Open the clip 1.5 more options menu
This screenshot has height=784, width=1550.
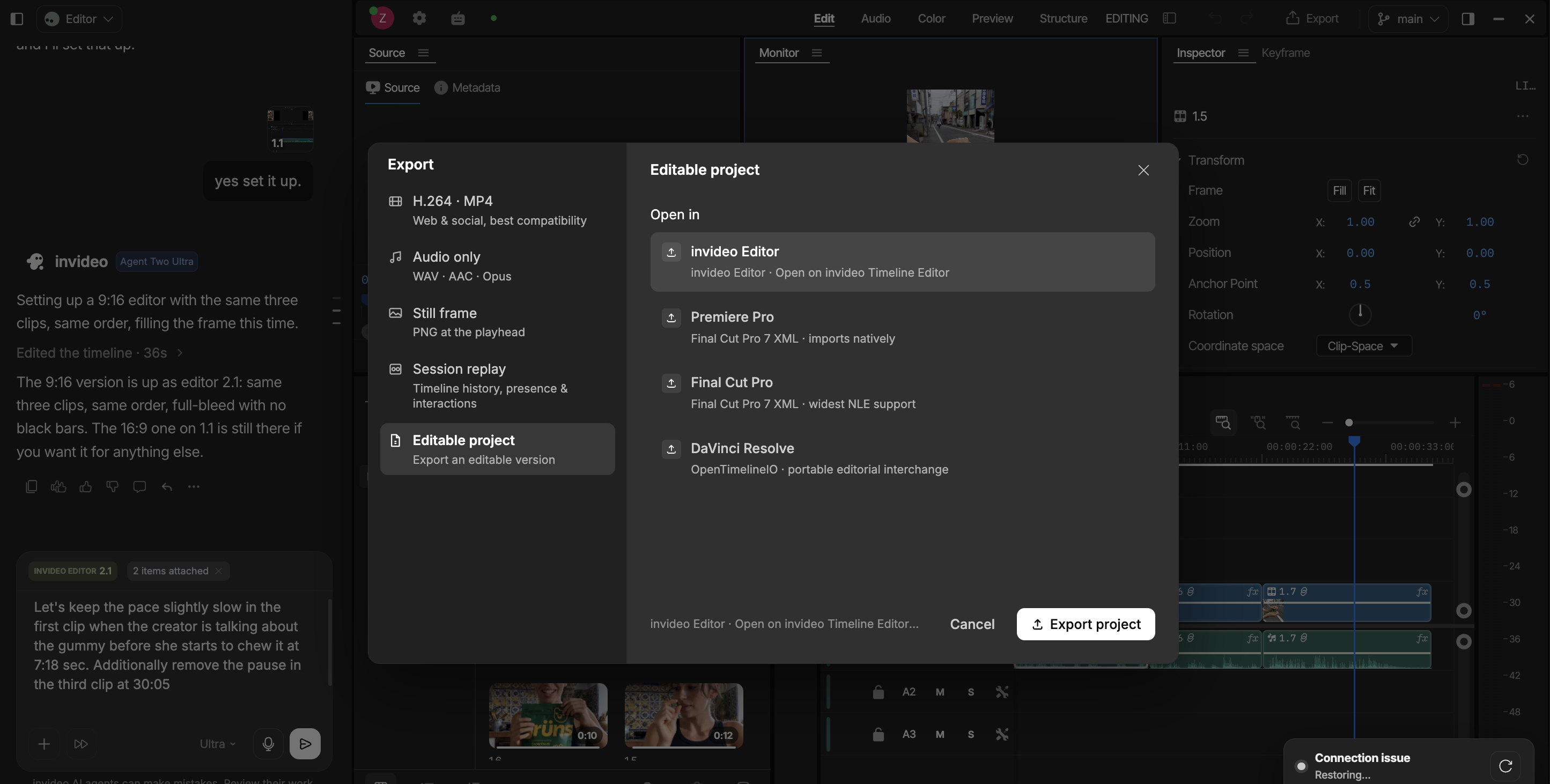[x=1522, y=116]
